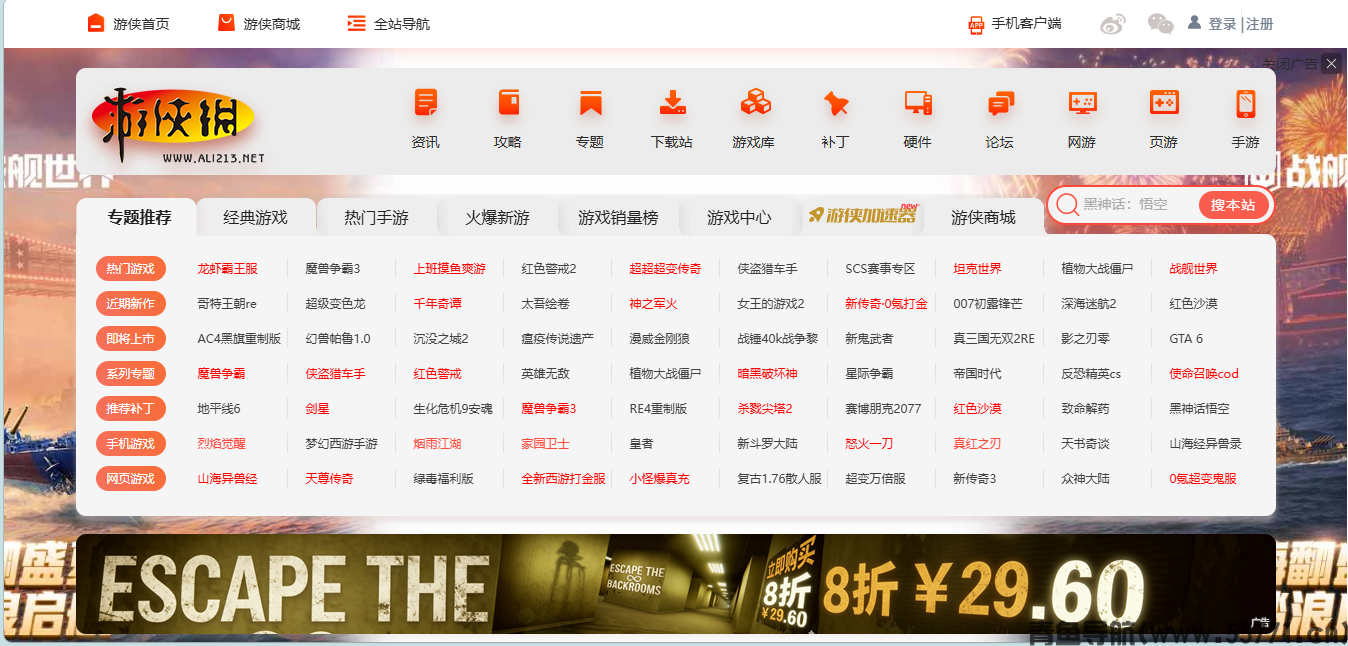
Task: Open the 坦克世界 link
Action: (x=977, y=269)
